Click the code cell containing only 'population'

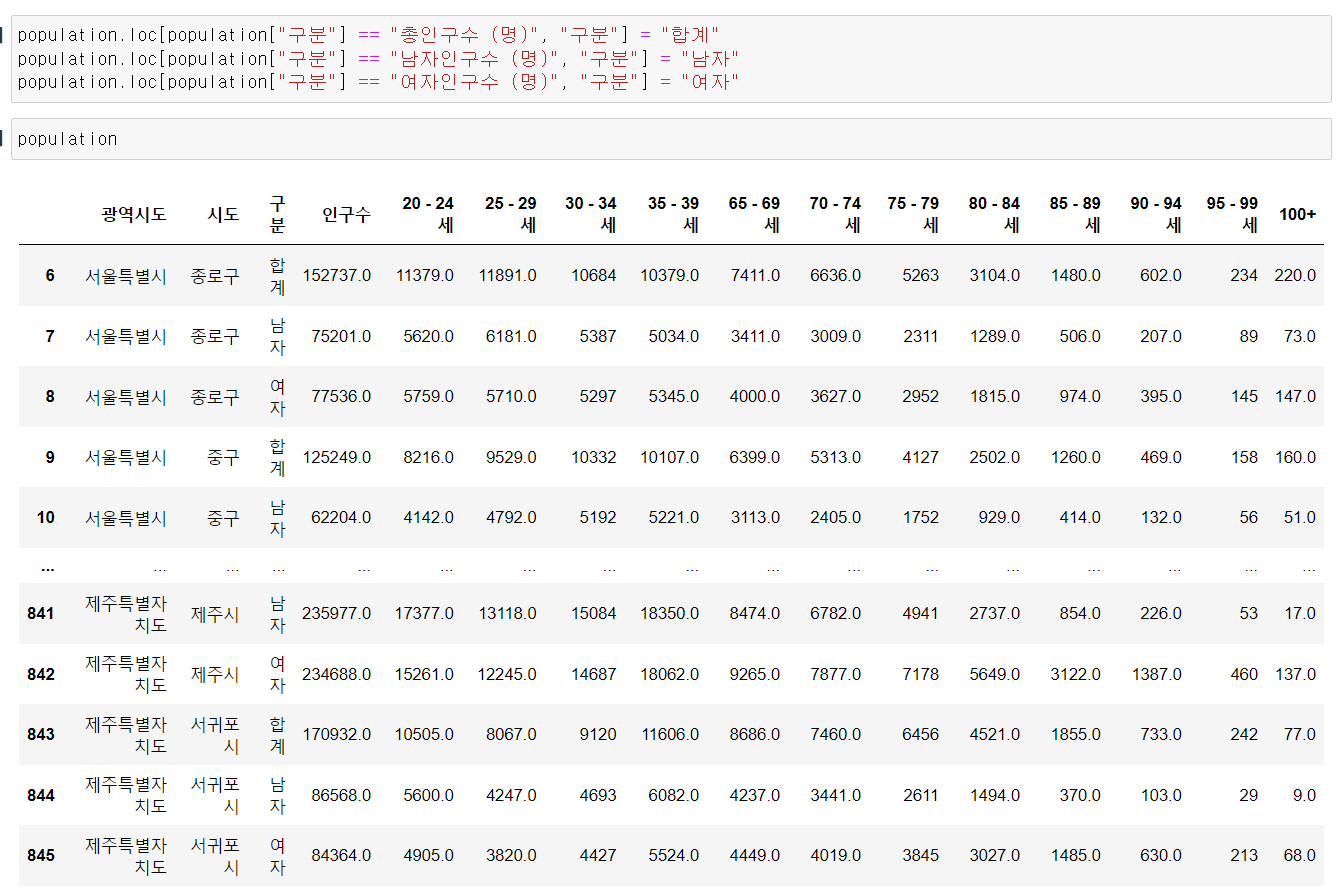pyautogui.click(x=671, y=139)
